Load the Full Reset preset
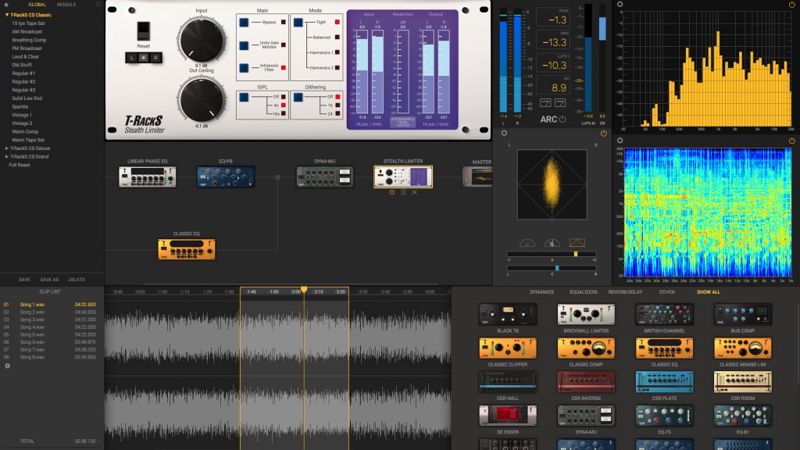The height and width of the screenshot is (450, 800). (x=19, y=165)
